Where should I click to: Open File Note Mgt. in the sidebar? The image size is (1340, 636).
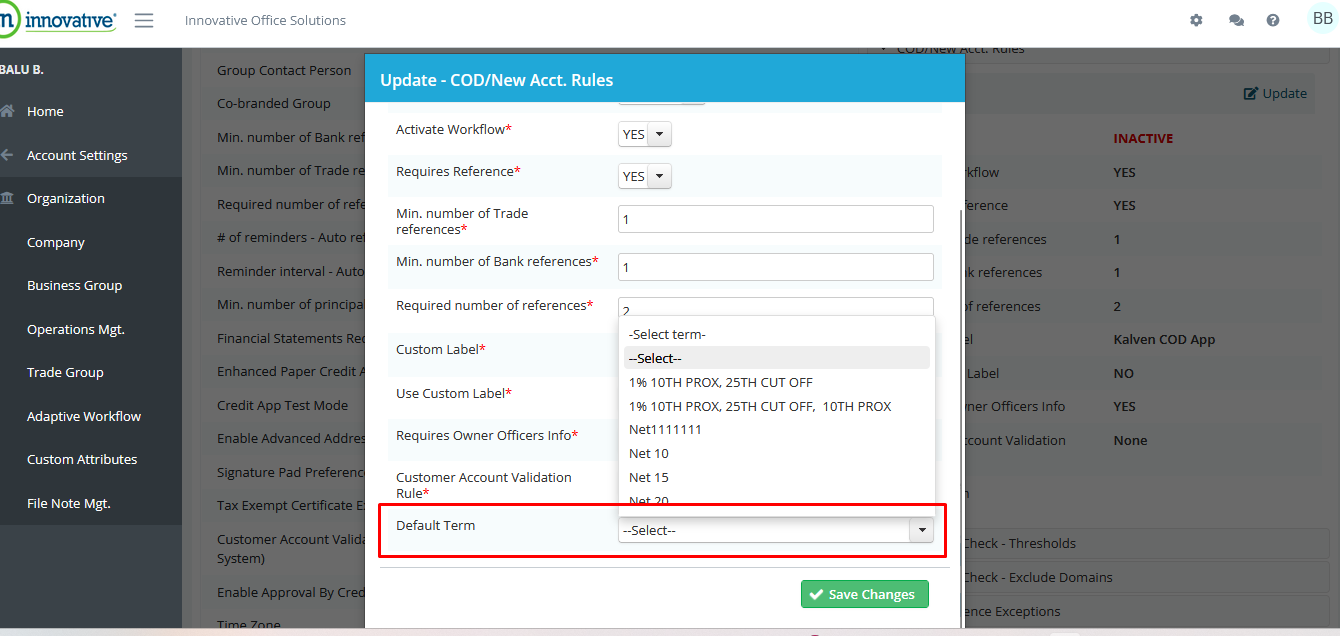69,503
